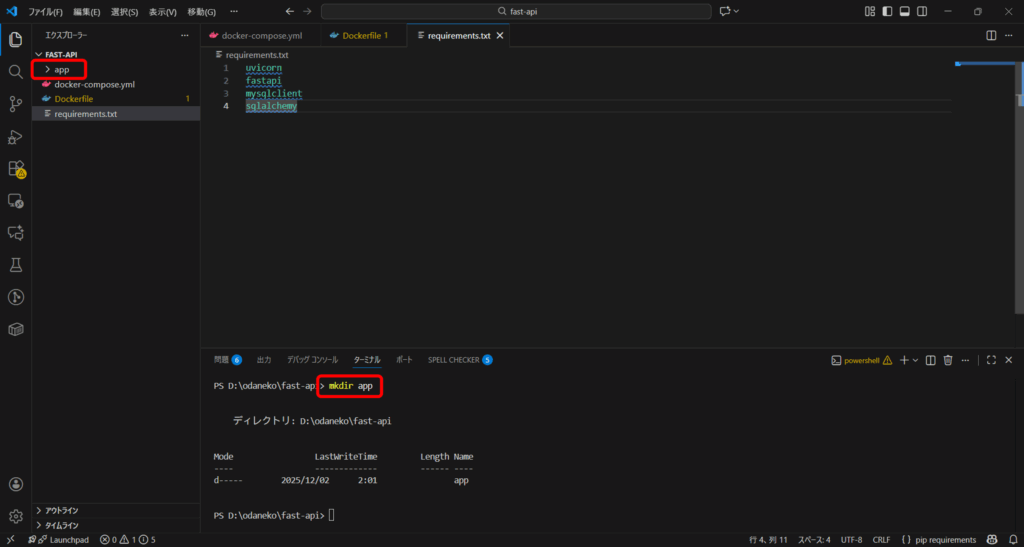This screenshot has height=547, width=1024.
Task: Open the new terminal launch profile dropdown
Action: 915,360
